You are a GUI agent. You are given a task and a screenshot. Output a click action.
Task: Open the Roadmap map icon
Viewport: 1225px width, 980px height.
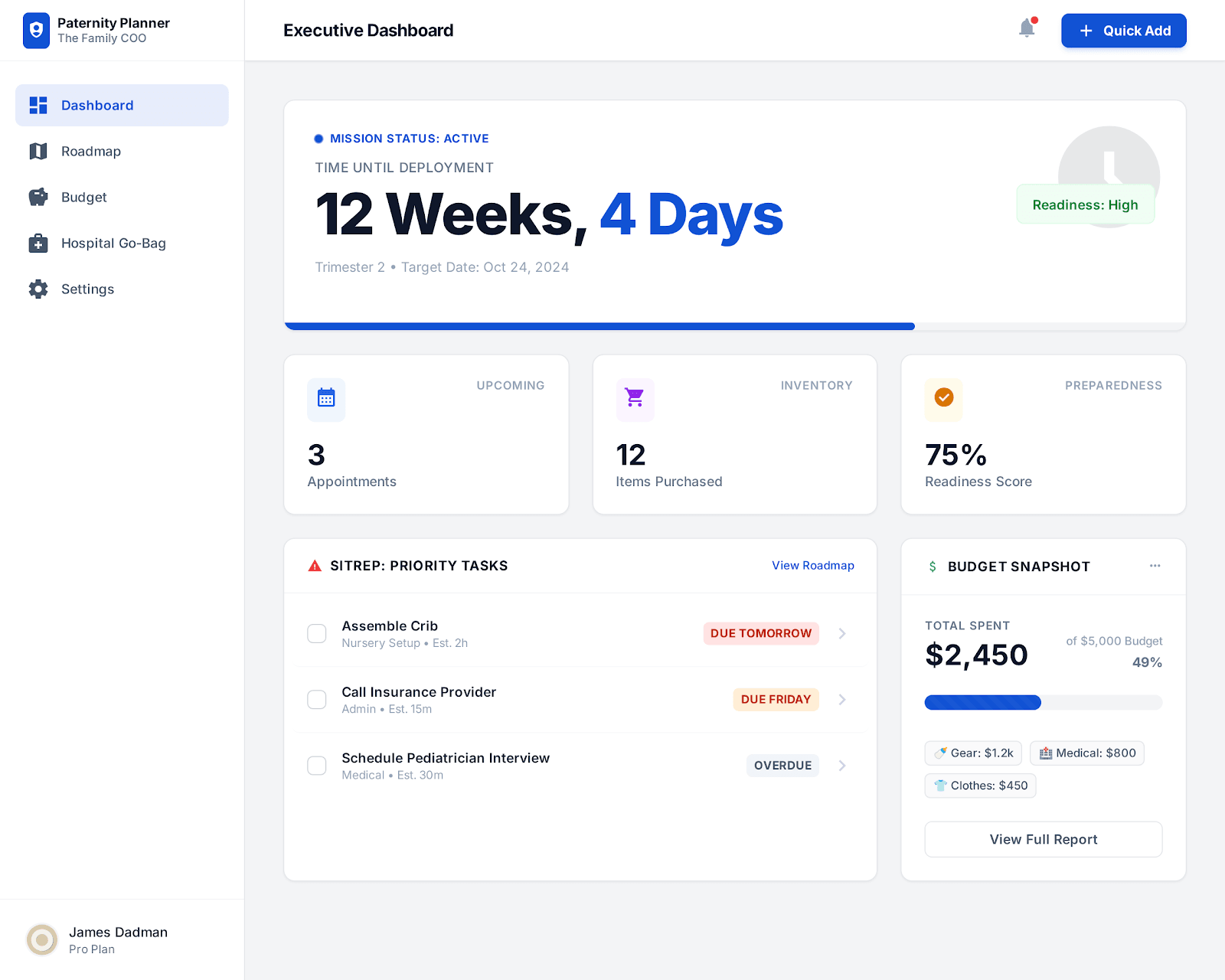(x=38, y=151)
